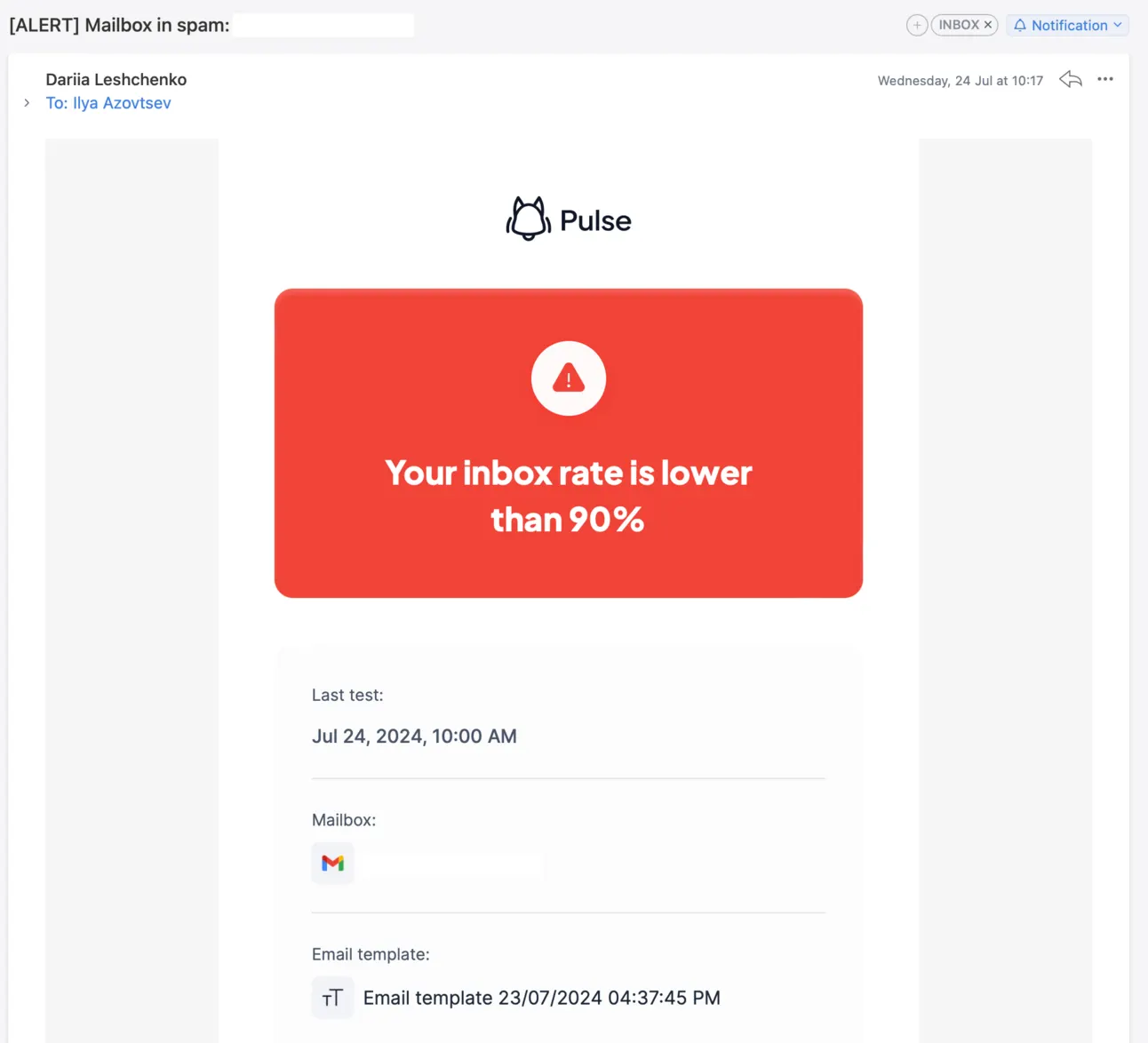Click the 'Mailbox:' label
Screen dimensions: 1148x1043
(344, 820)
